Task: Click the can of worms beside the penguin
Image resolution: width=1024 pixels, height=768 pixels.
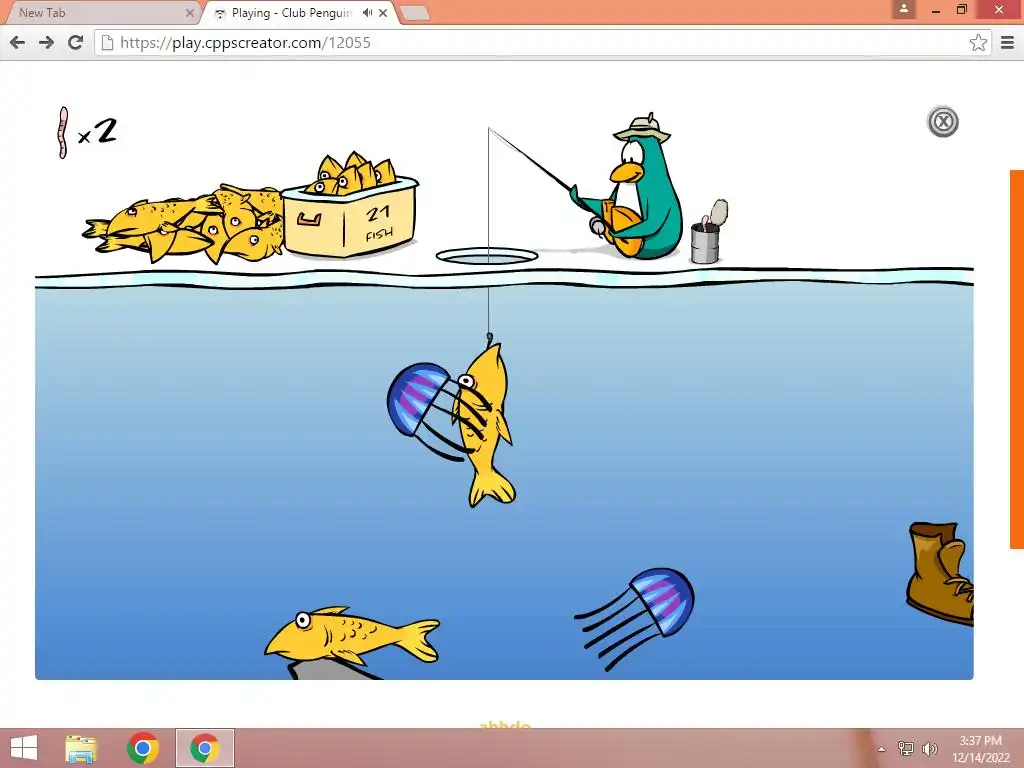Action: point(707,233)
